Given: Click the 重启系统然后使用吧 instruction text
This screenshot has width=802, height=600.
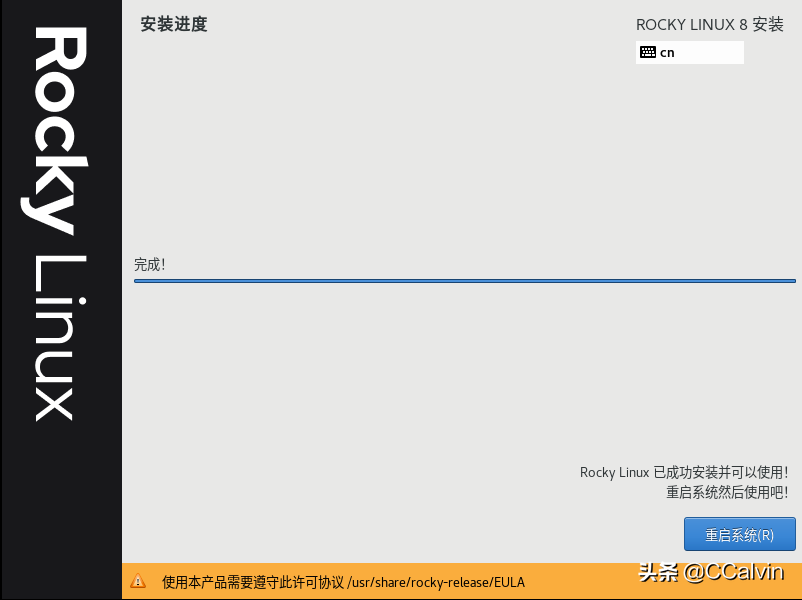Looking at the screenshot, I should click(726, 492).
